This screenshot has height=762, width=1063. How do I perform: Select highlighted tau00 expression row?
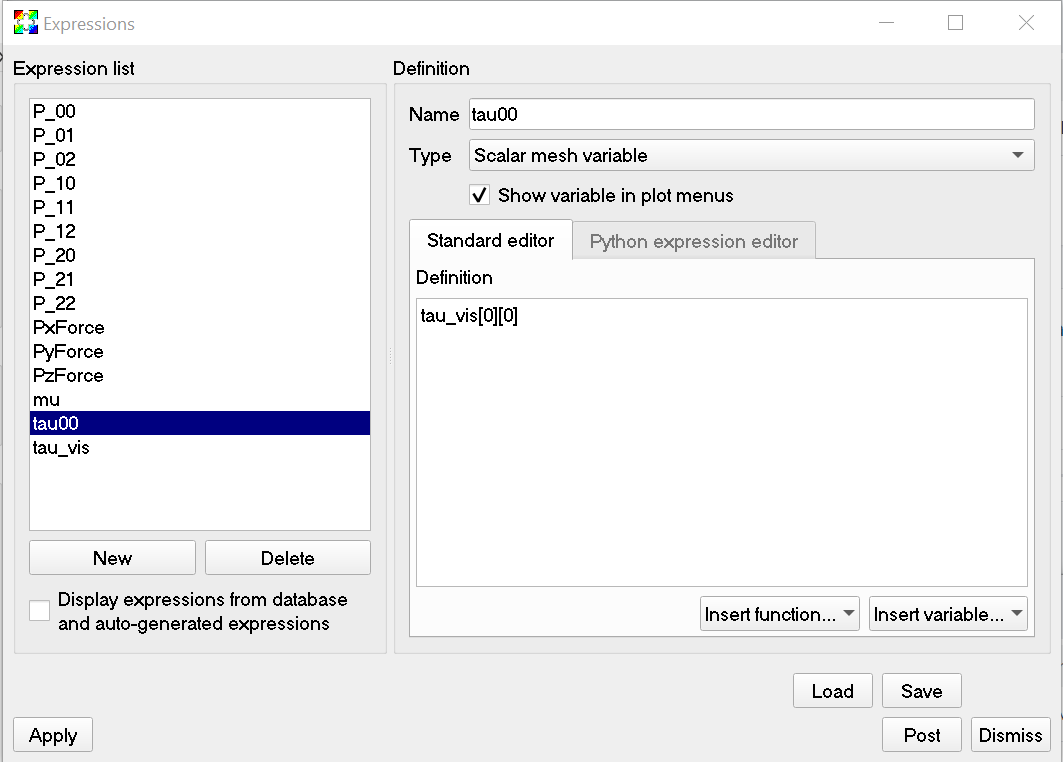tap(200, 423)
